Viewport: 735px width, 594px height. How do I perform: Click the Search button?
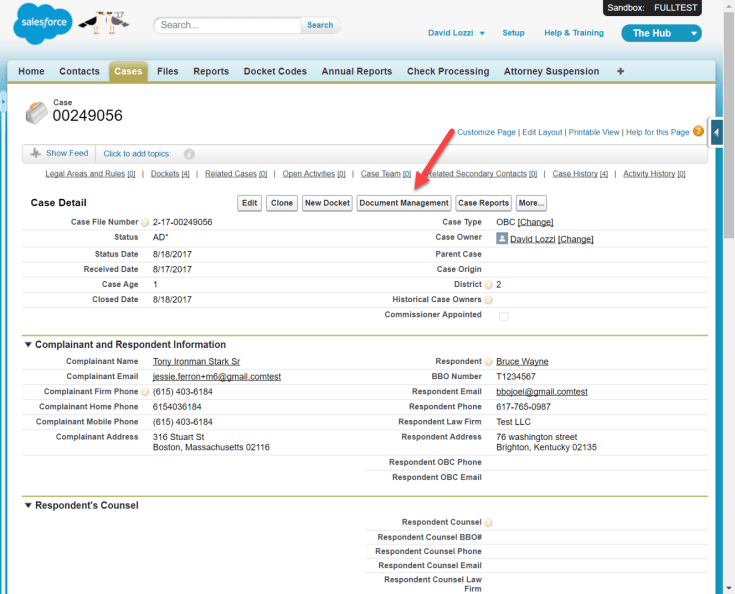click(x=320, y=25)
